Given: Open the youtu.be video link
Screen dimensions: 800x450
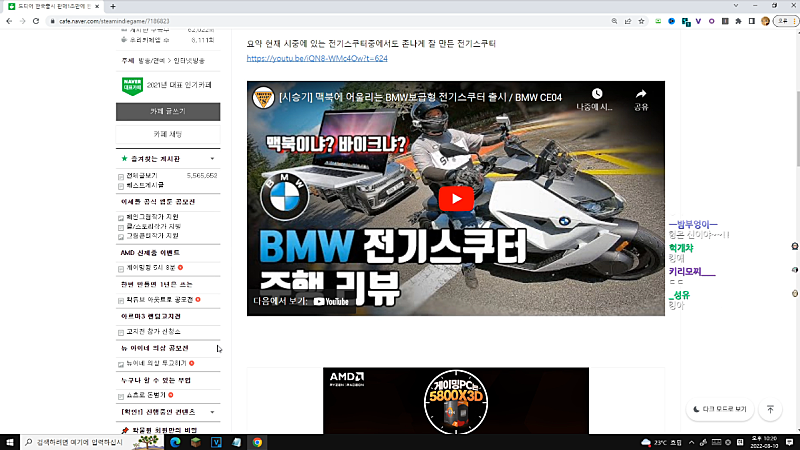Looking at the screenshot, I should tap(317, 59).
